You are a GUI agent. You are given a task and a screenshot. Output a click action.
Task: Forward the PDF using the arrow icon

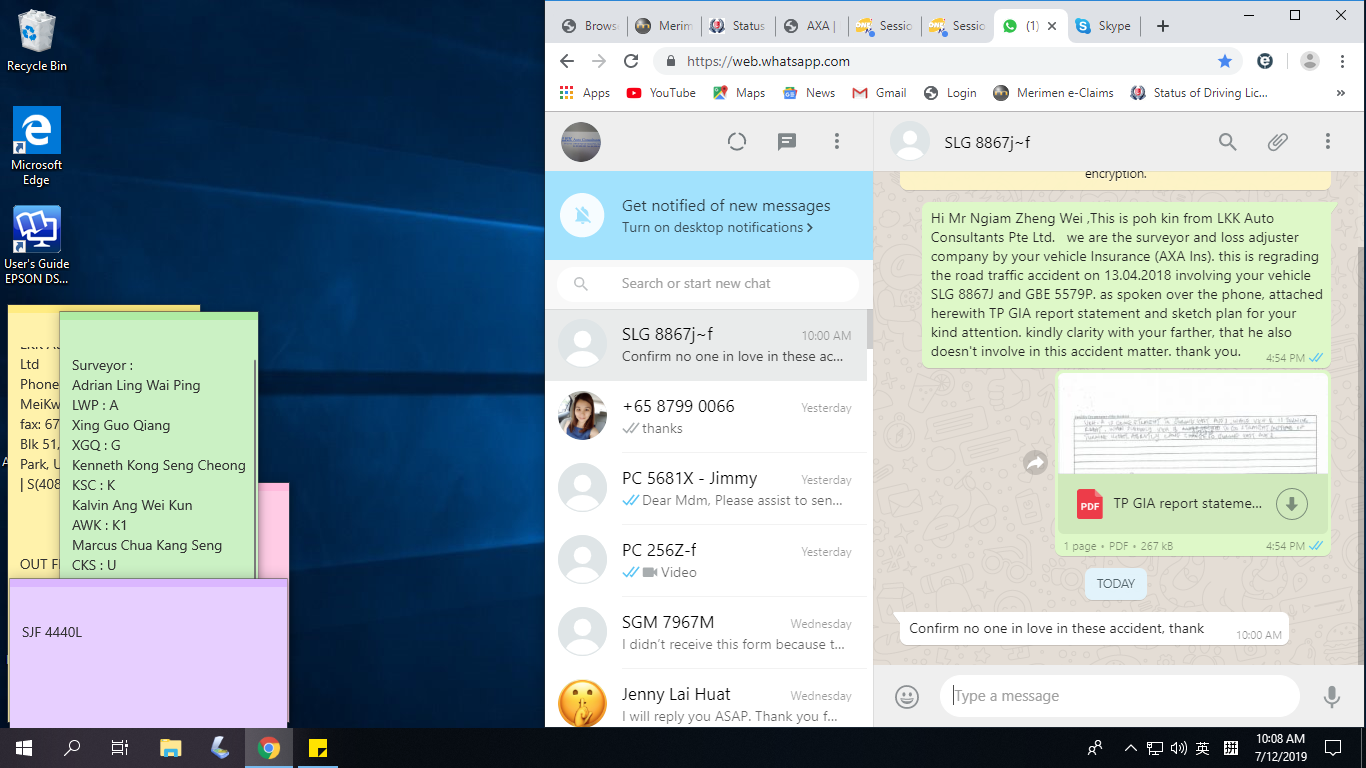tap(1035, 462)
